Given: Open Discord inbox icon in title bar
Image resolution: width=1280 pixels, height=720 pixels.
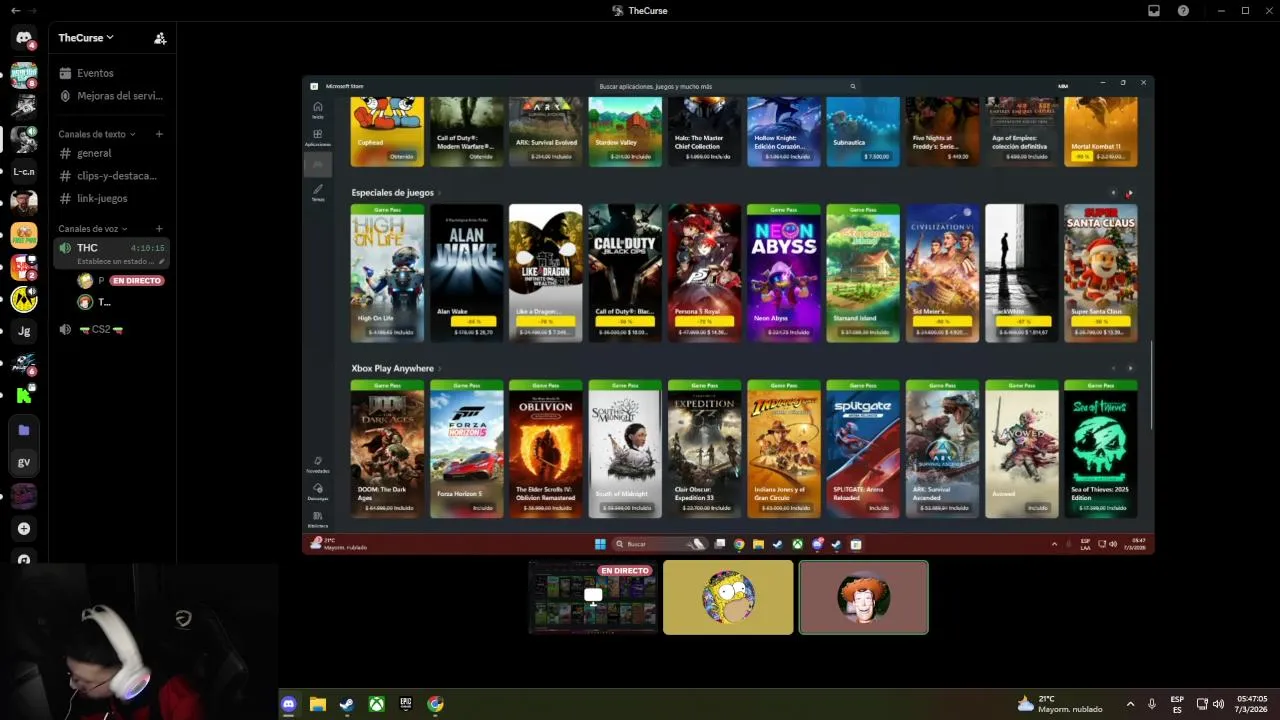Looking at the screenshot, I should (x=1154, y=10).
